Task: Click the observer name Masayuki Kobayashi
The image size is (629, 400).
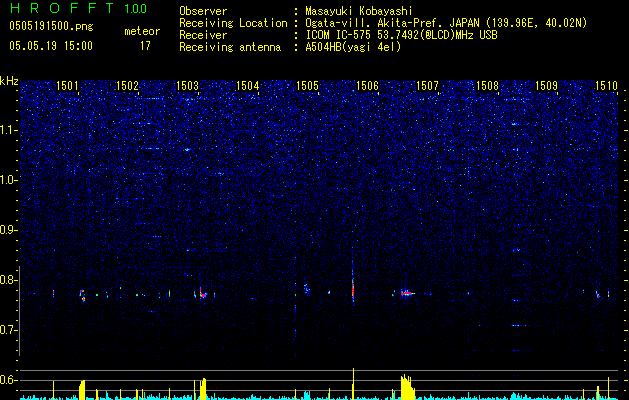Action: click(359, 11)
